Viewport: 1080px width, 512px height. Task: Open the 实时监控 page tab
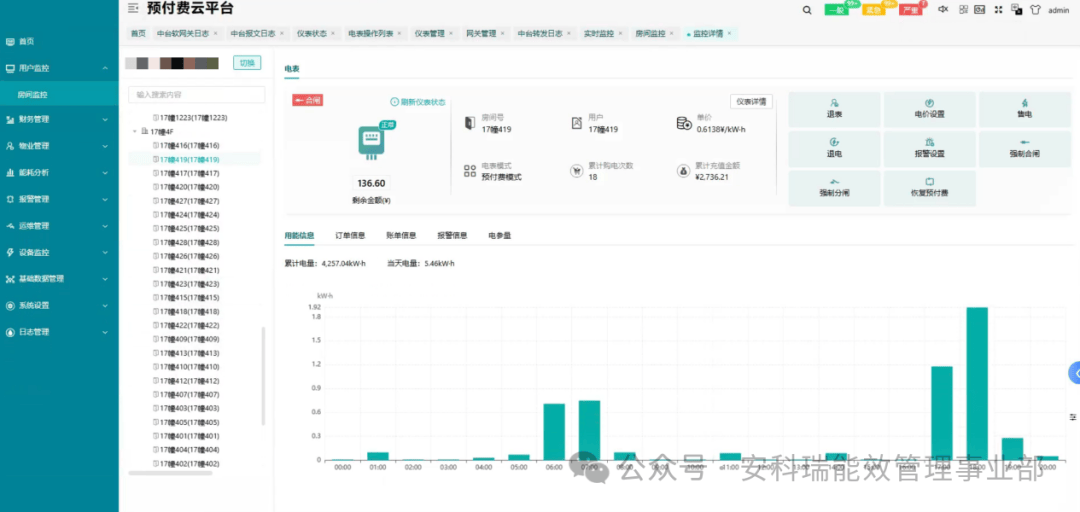click(x=599, y=33)
